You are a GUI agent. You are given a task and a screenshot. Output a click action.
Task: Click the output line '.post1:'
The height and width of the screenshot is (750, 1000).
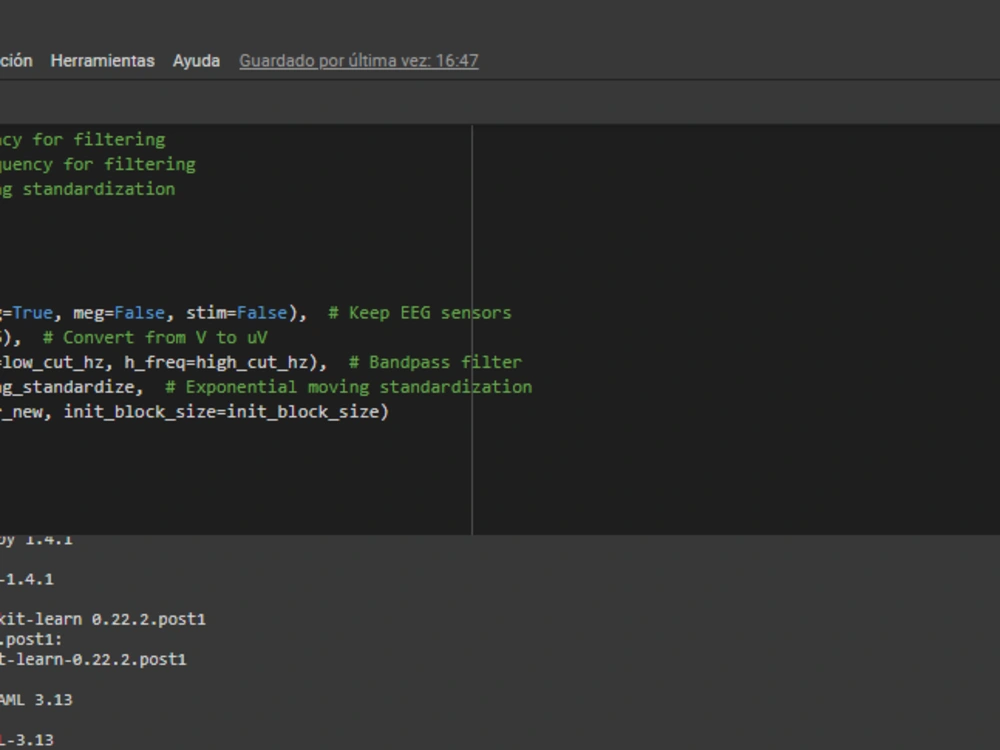click(x=31, y=639)
